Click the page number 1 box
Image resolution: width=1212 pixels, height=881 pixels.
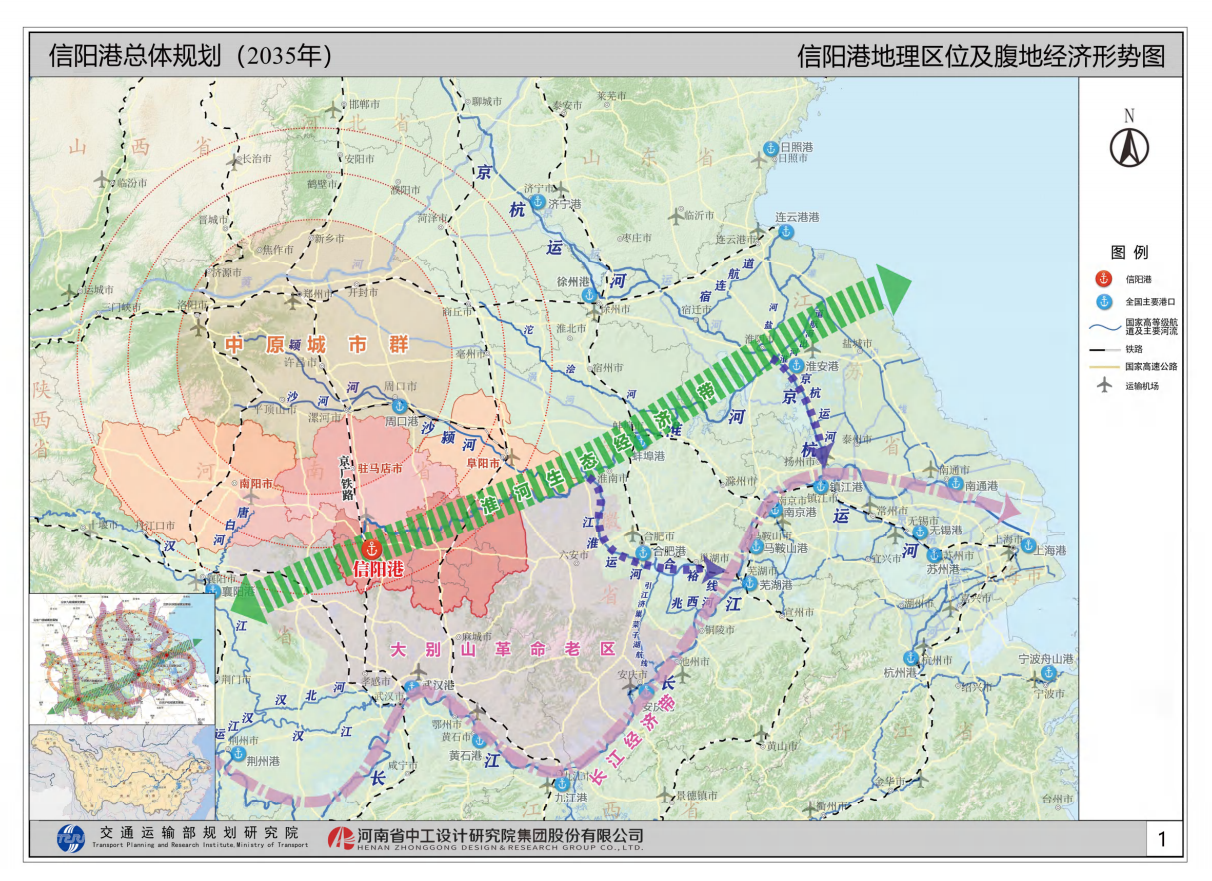tap(1162, 839)
